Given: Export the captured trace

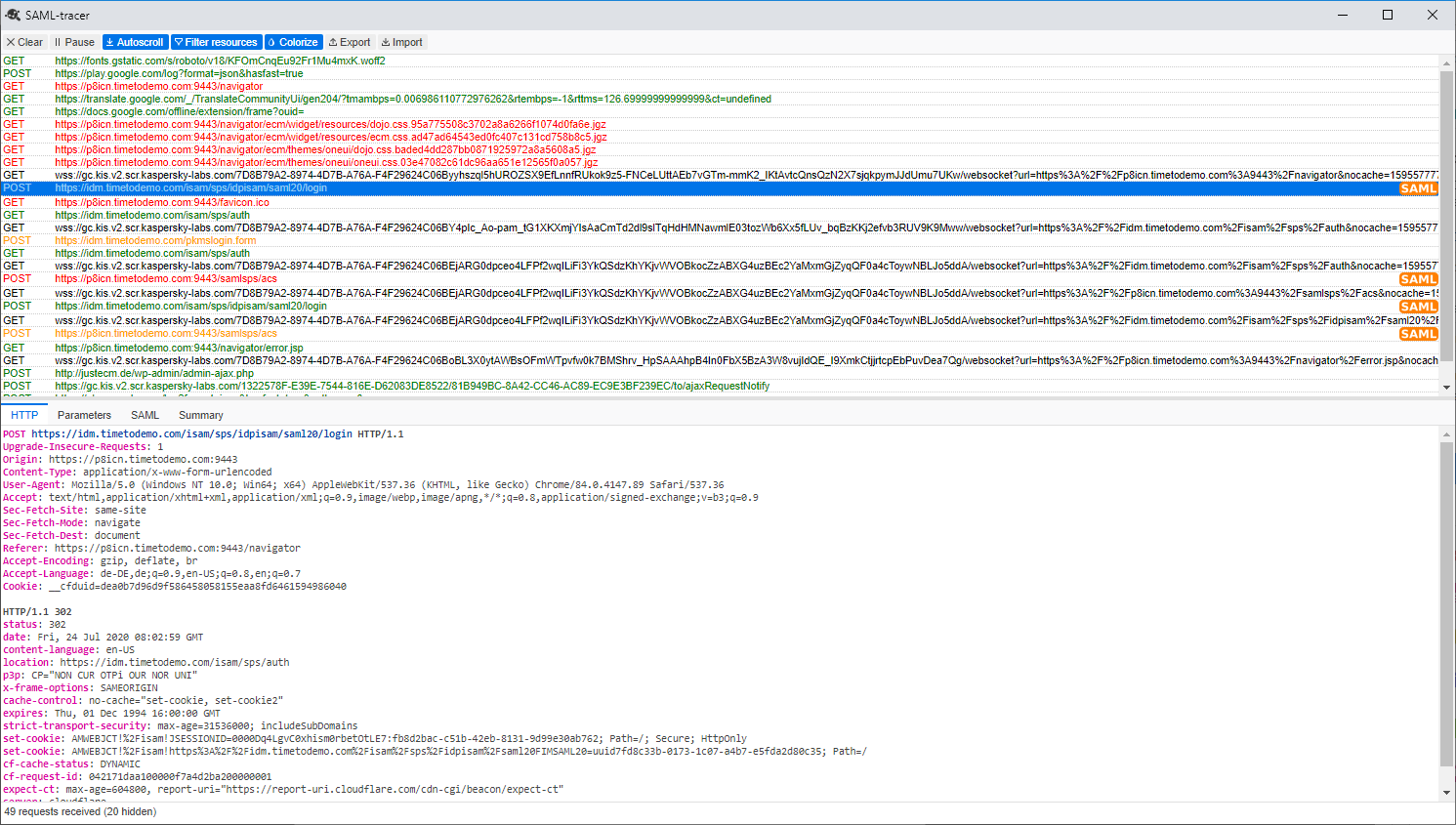Looking at the screenshot, I should click(x=349, y=42).
